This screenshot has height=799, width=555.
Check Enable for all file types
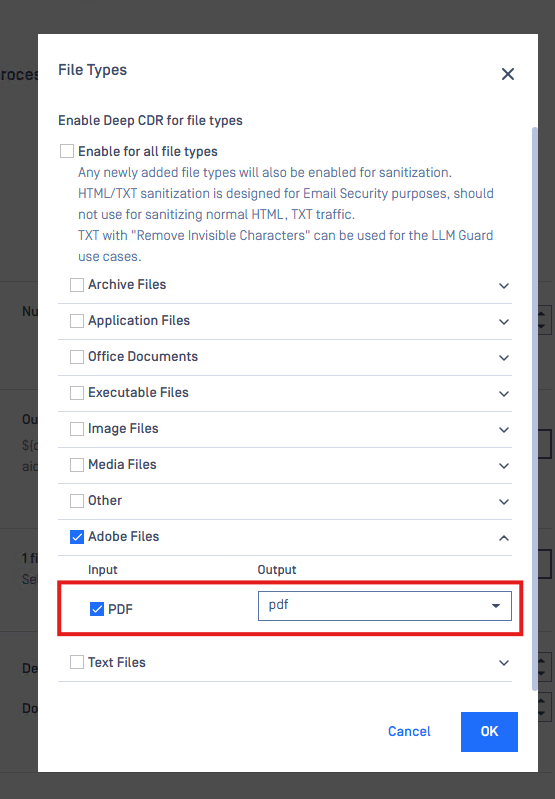click(67, 151)
